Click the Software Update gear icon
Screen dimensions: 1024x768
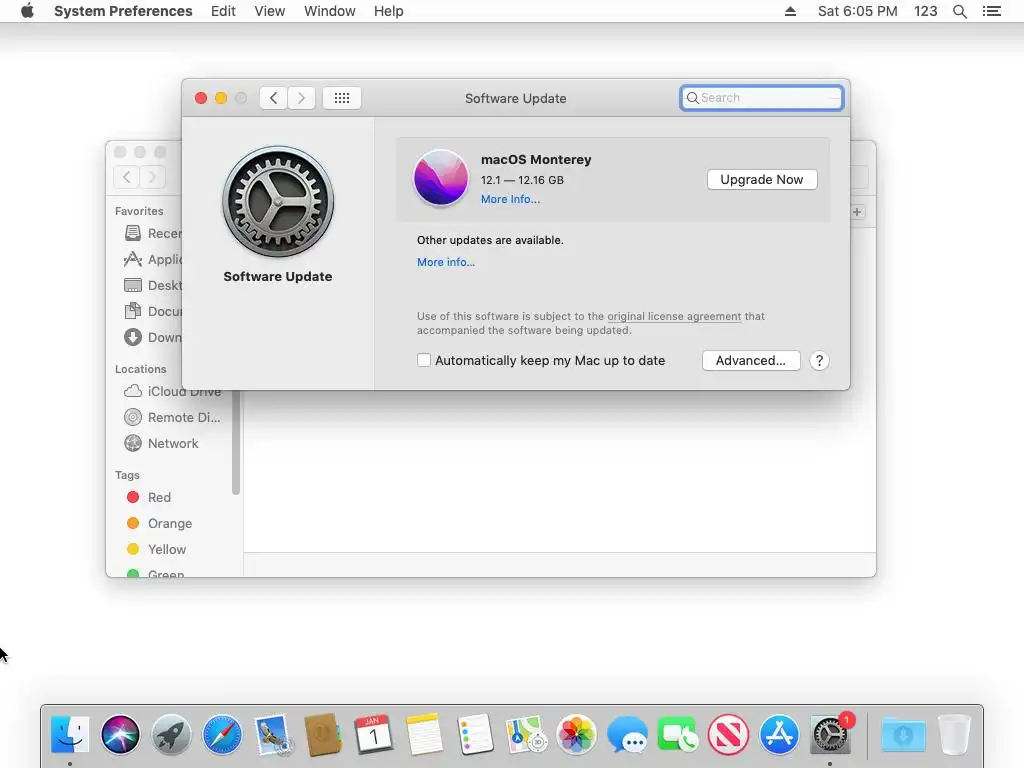[x=278, y=201]
